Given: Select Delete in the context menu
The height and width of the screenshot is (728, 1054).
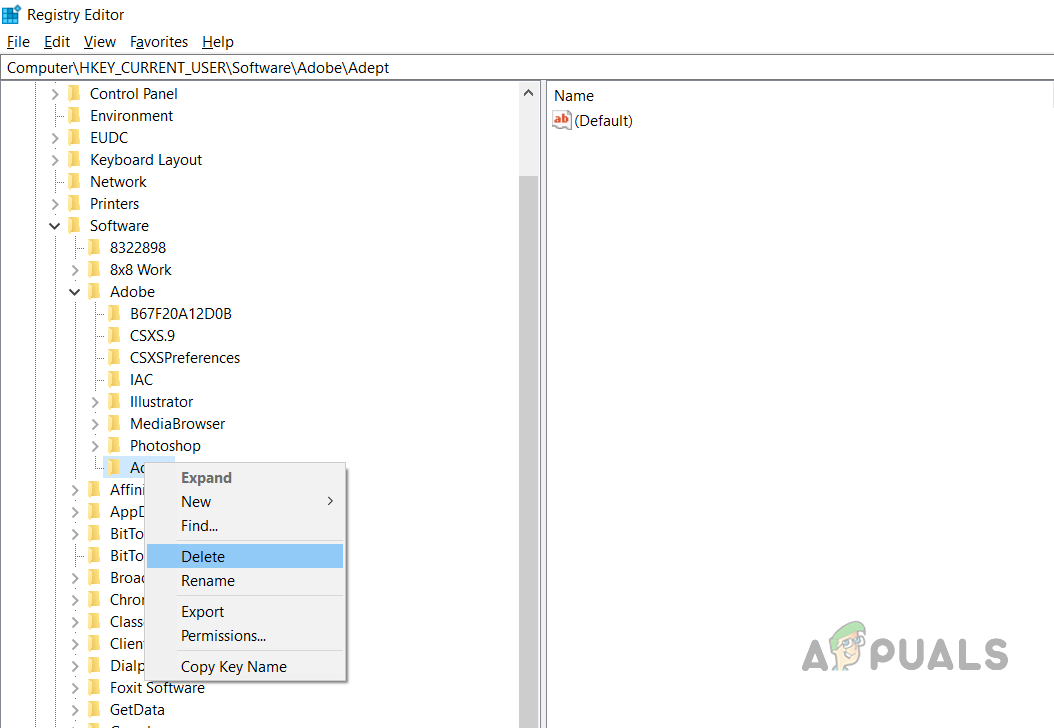Looking at the screenshot, I should [x=245, y=557].
